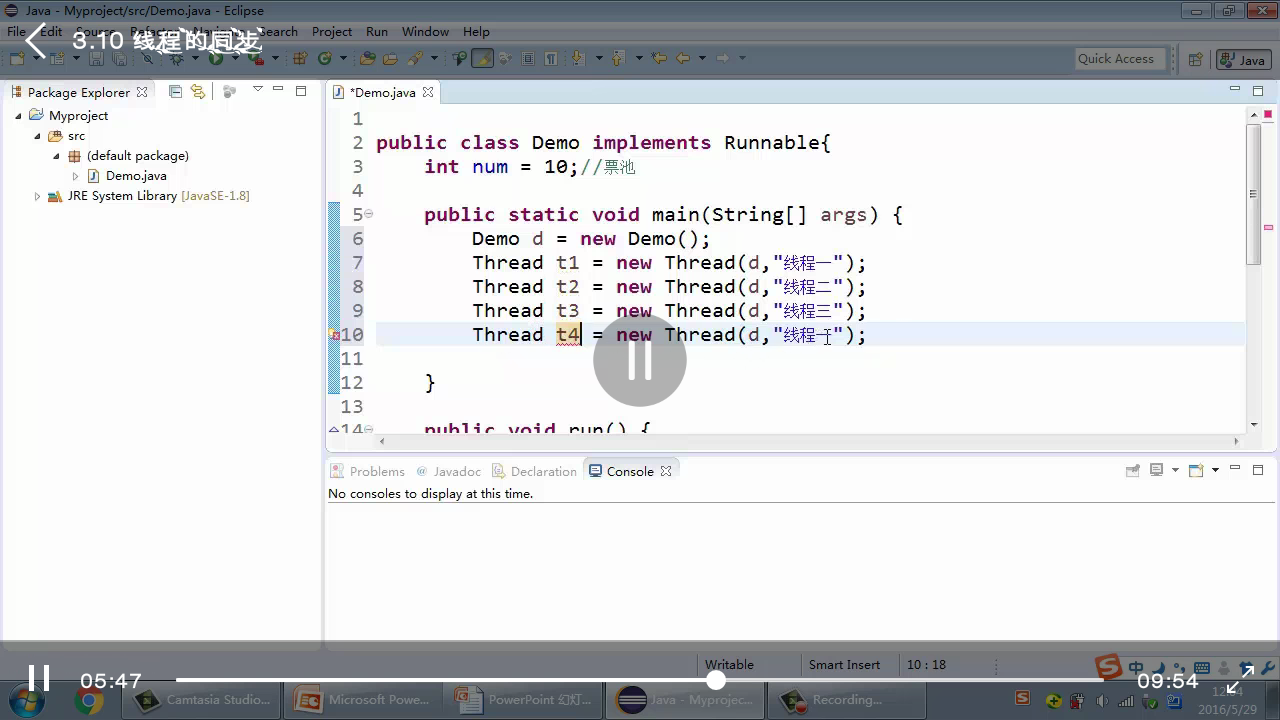Toggle Block Selection Mode icon

(527, 59)
